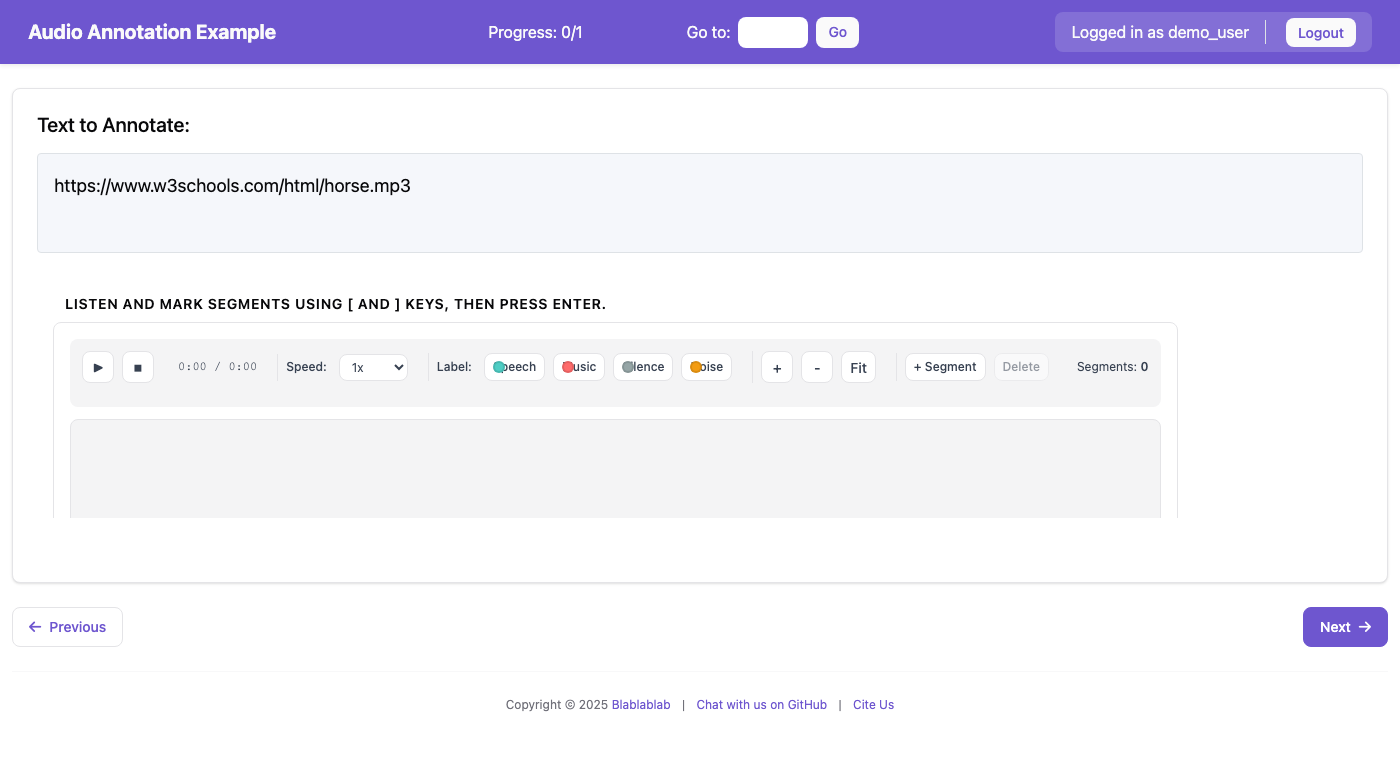Screen dimensions: 1400x761
Task: Select the Silence label
Action: coord(643,367)
